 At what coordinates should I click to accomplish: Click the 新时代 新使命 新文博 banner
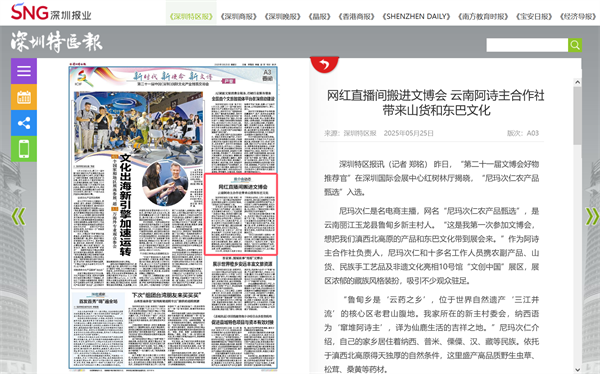pos(172,76)
